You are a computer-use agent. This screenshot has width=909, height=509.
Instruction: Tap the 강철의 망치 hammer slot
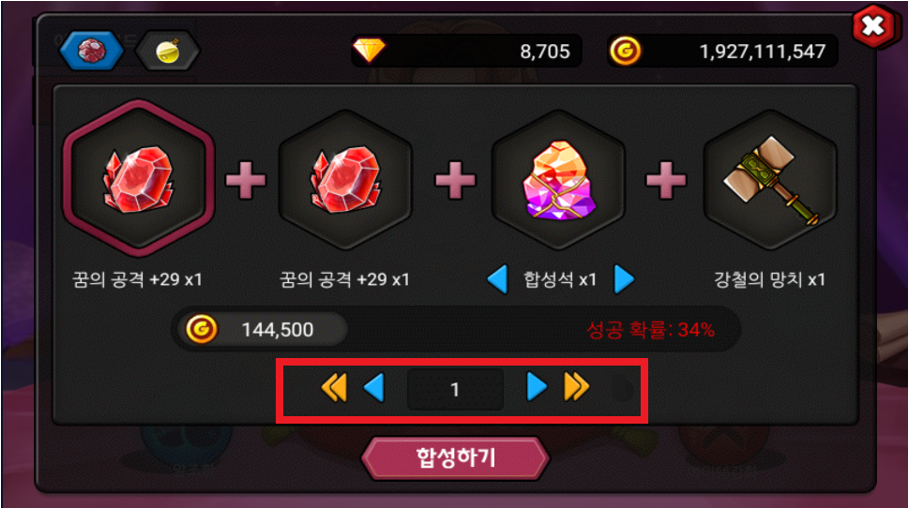click(x=770, y=180)
